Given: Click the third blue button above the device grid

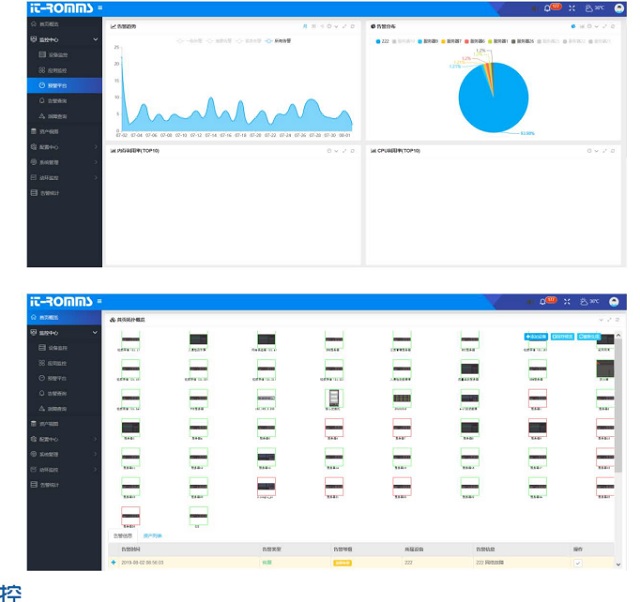Looking at the screenshot, I should coord(589,337).
